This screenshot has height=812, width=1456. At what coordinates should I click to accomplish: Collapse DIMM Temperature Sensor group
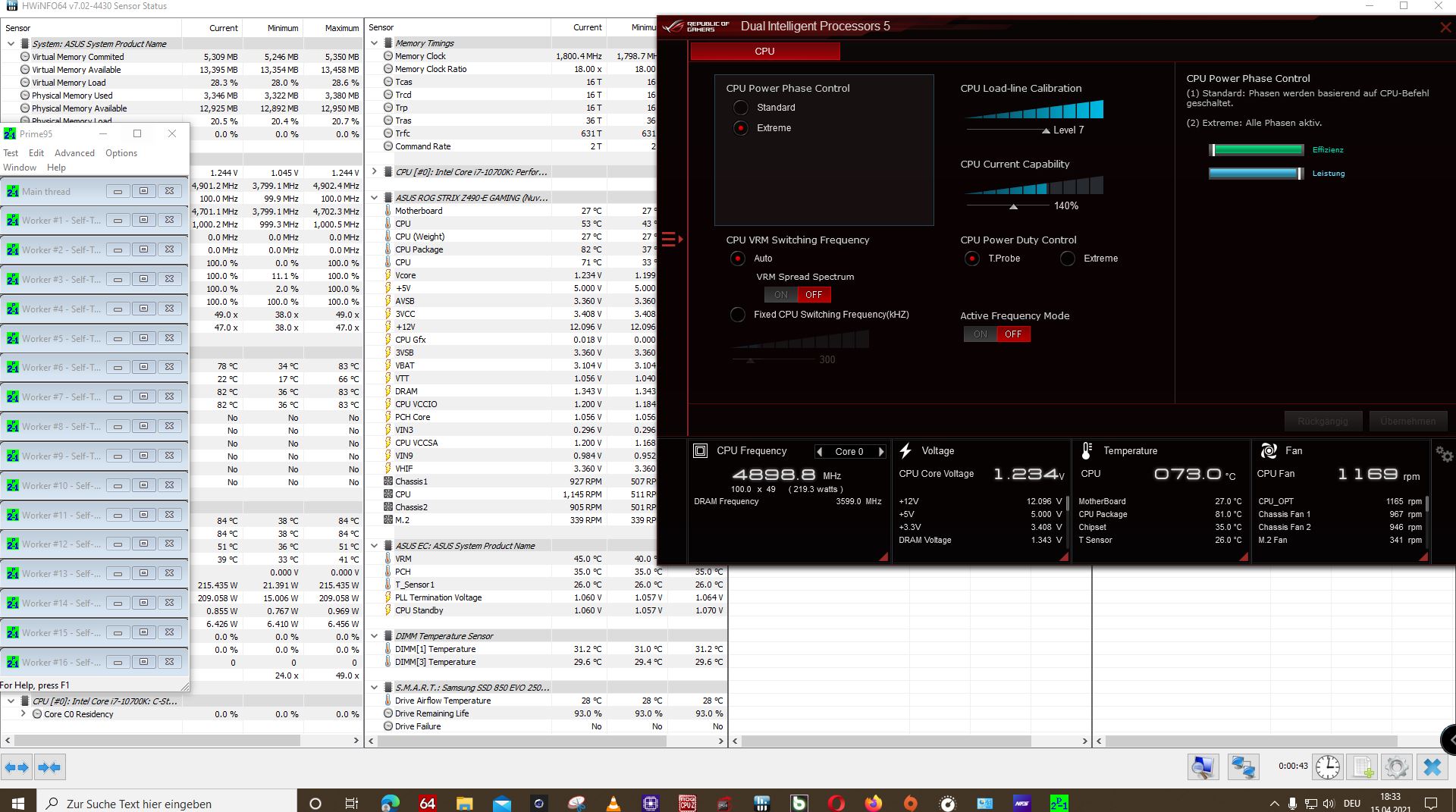374,636
